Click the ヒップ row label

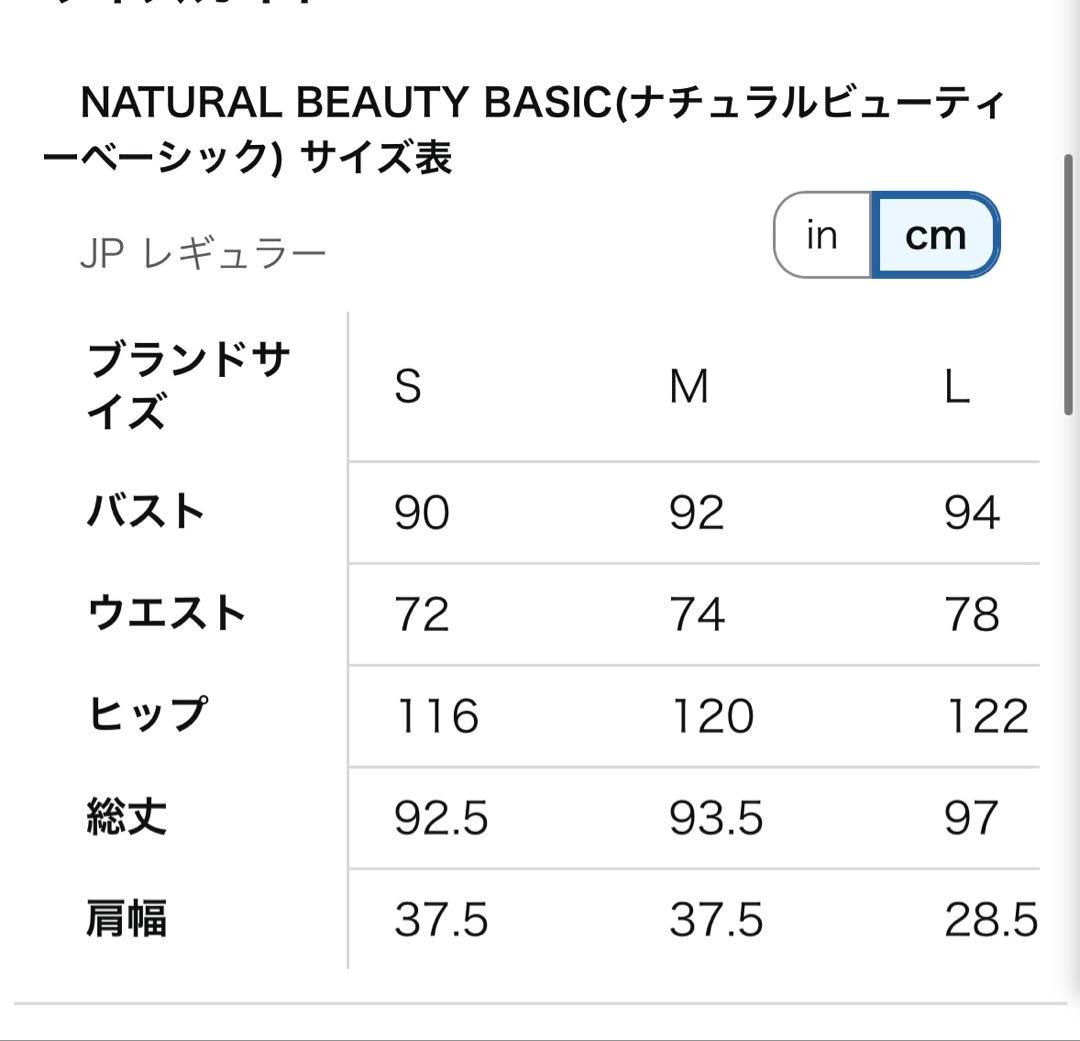[x=147, y=714]
